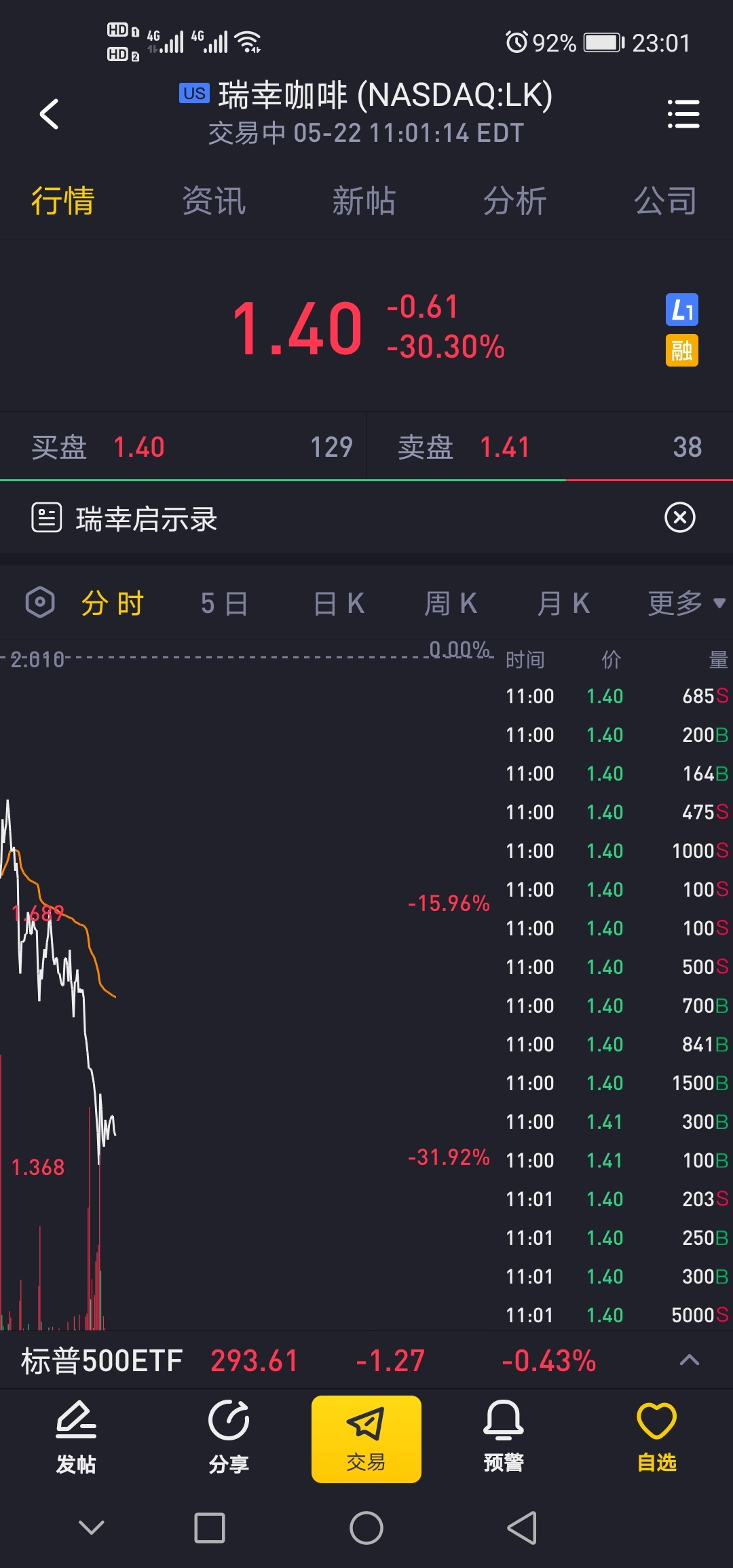Tap the blue L1 quote level badge

click(x=681, y=310)
